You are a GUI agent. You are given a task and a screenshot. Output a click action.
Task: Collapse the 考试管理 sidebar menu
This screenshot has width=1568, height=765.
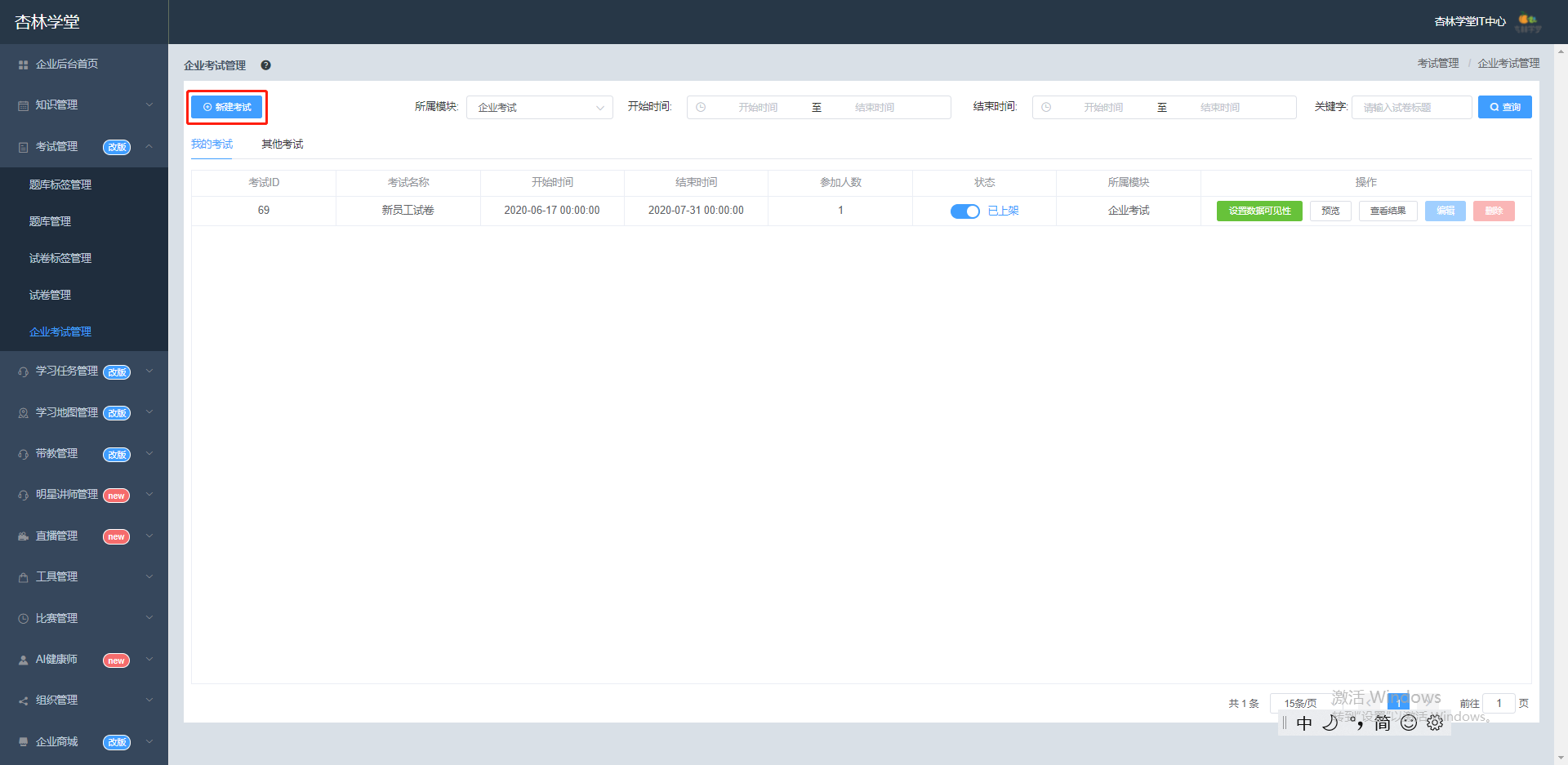[x=84, y=147]
